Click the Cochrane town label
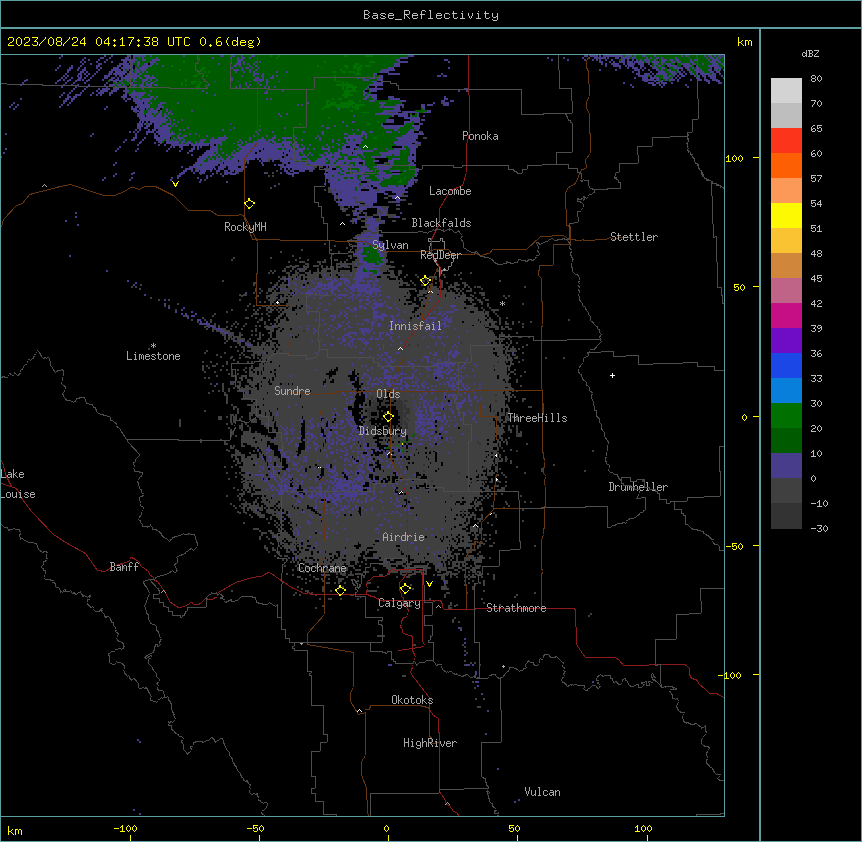 tap(322, 568)
